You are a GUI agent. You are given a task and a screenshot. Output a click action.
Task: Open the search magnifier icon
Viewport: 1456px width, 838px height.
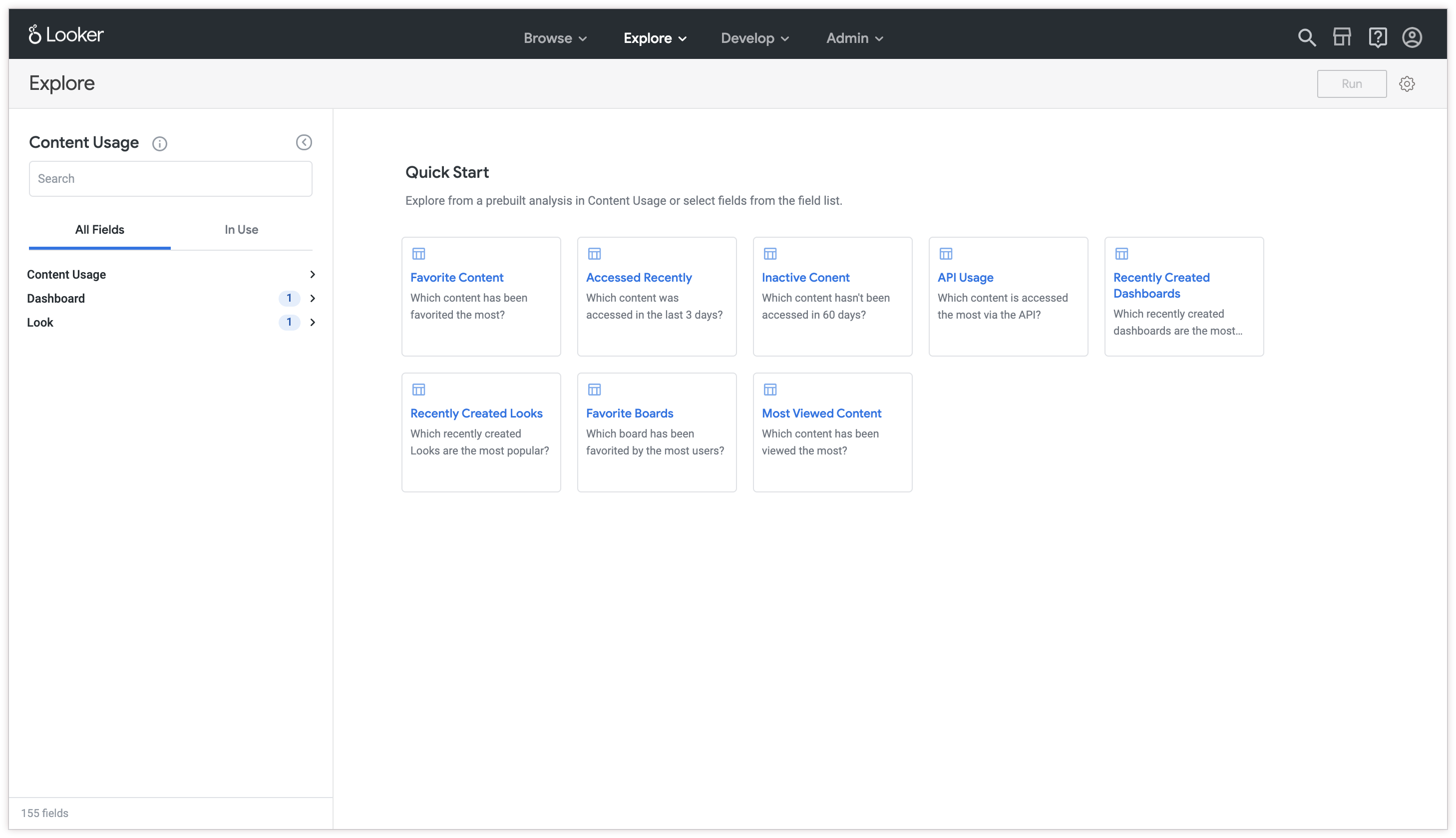coord(1306,38)
